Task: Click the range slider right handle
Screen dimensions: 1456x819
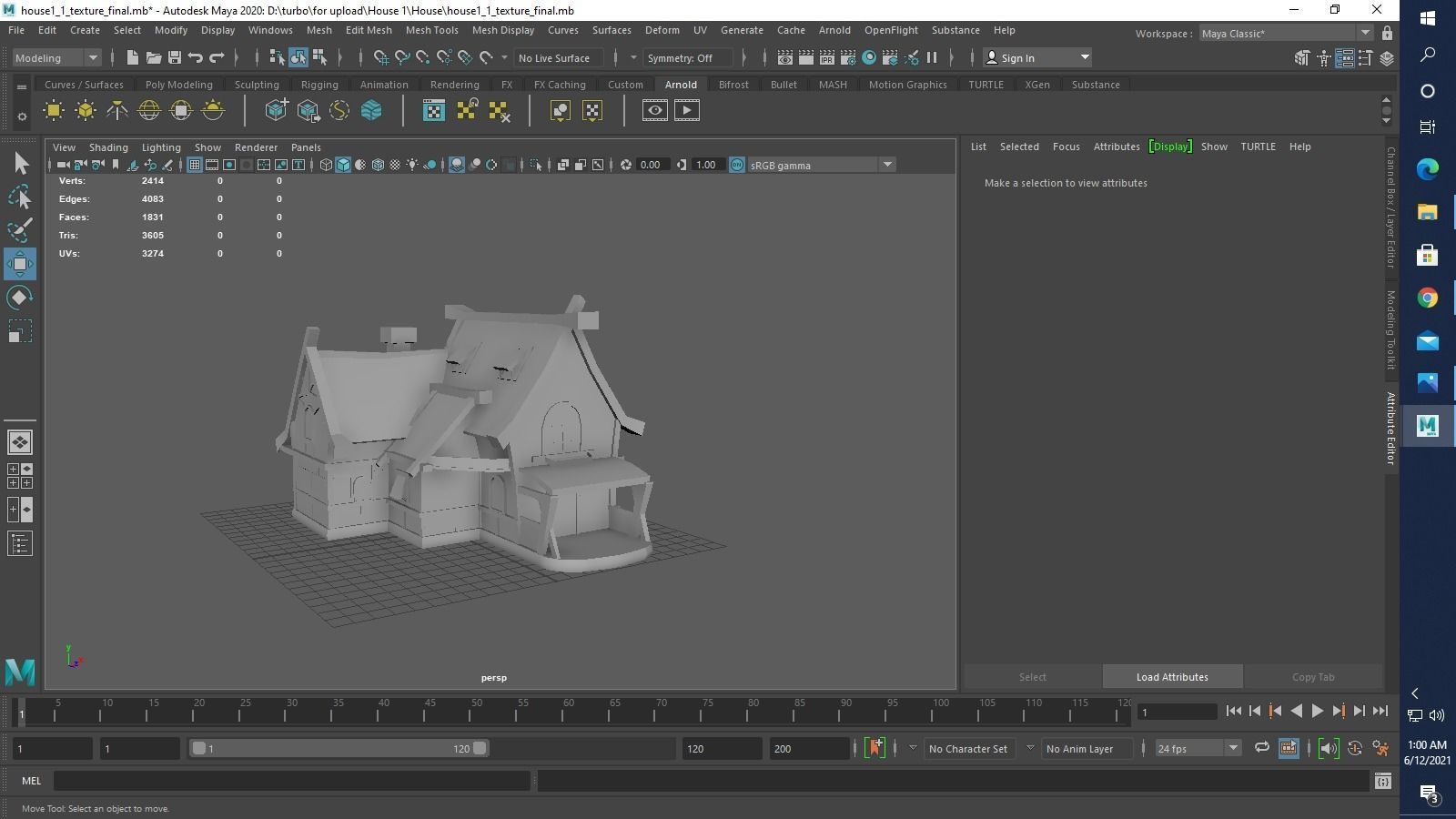Action: [480, 748]
